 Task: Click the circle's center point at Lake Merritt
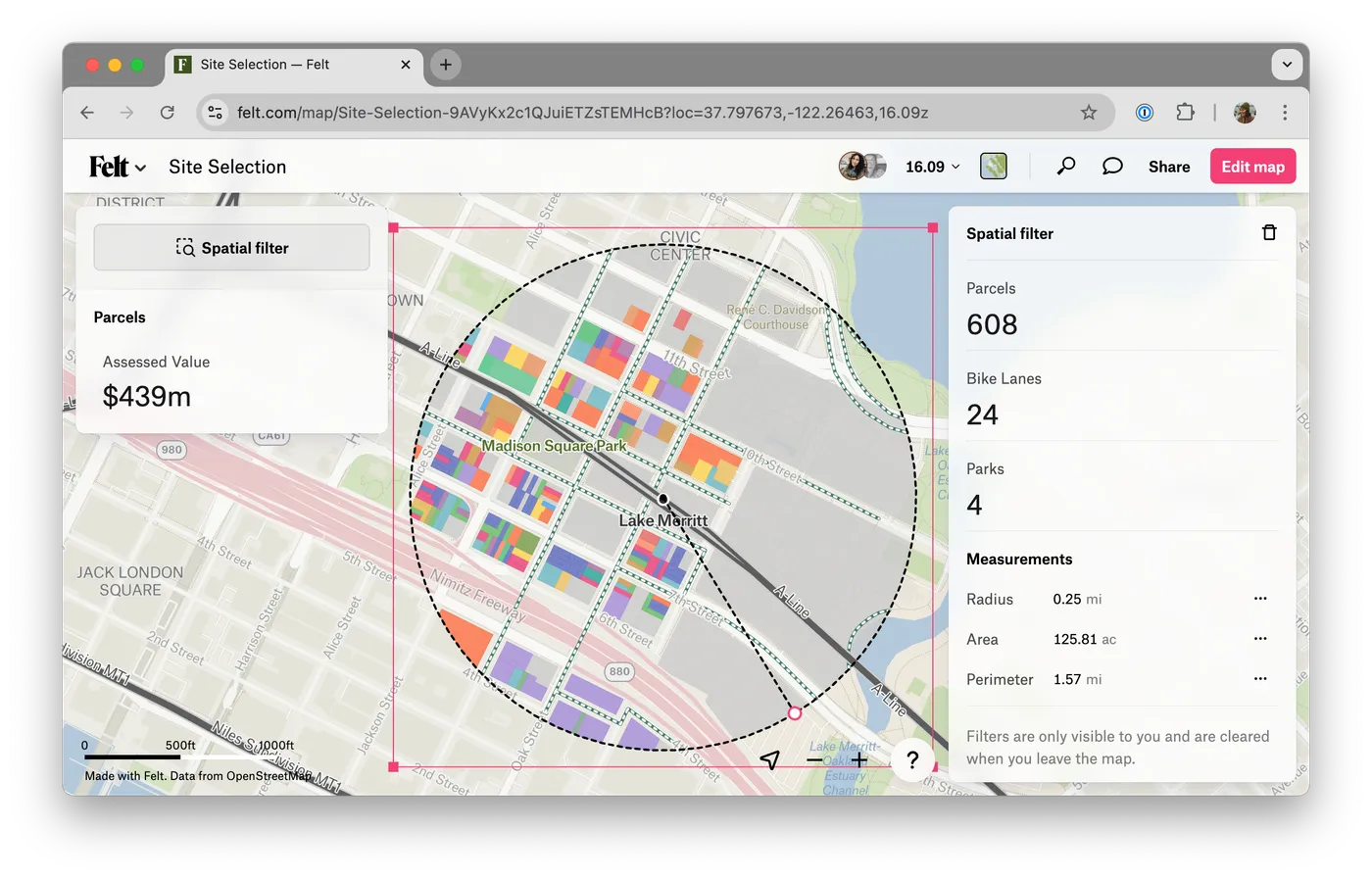click(x=663, y=499)
